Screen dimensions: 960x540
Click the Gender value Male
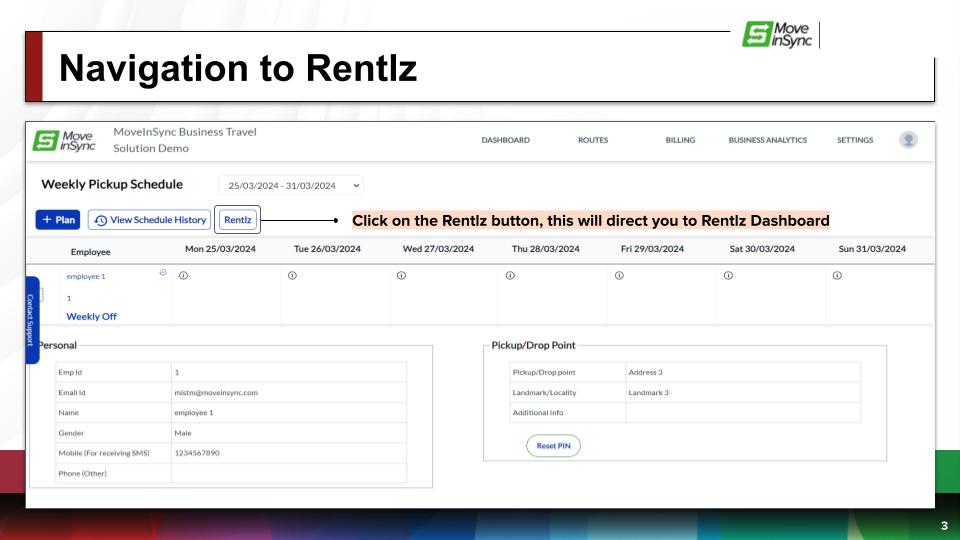(182, 433)
